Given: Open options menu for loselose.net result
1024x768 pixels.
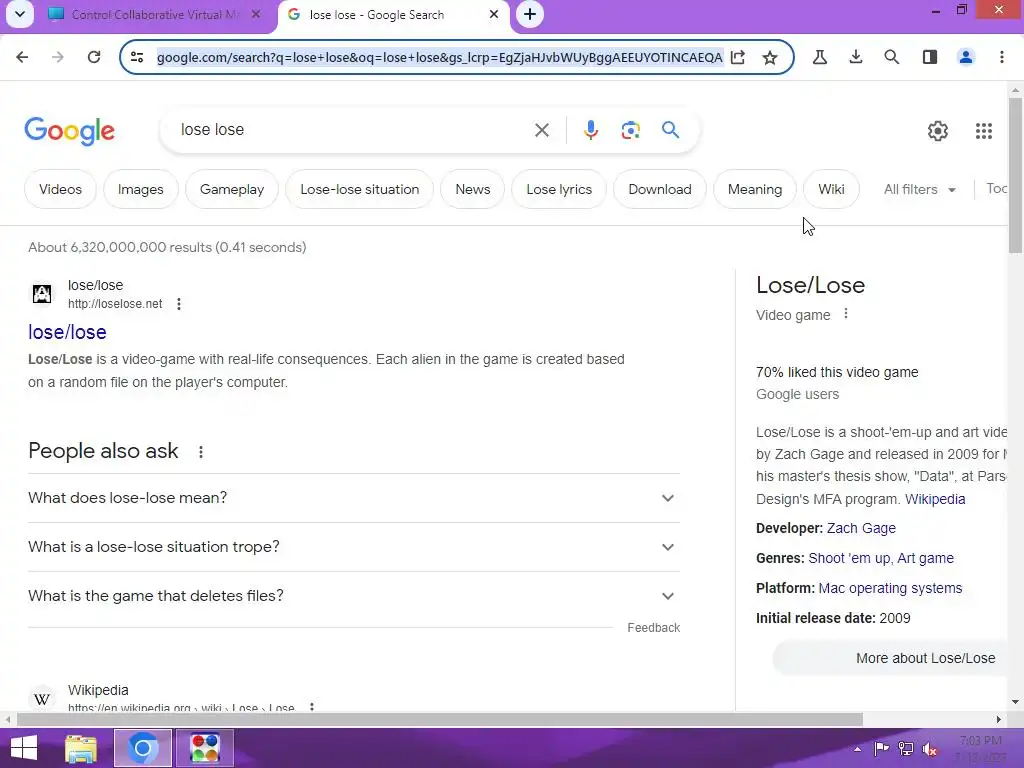Looking at the screenshot, I should [x=178, y=304].
